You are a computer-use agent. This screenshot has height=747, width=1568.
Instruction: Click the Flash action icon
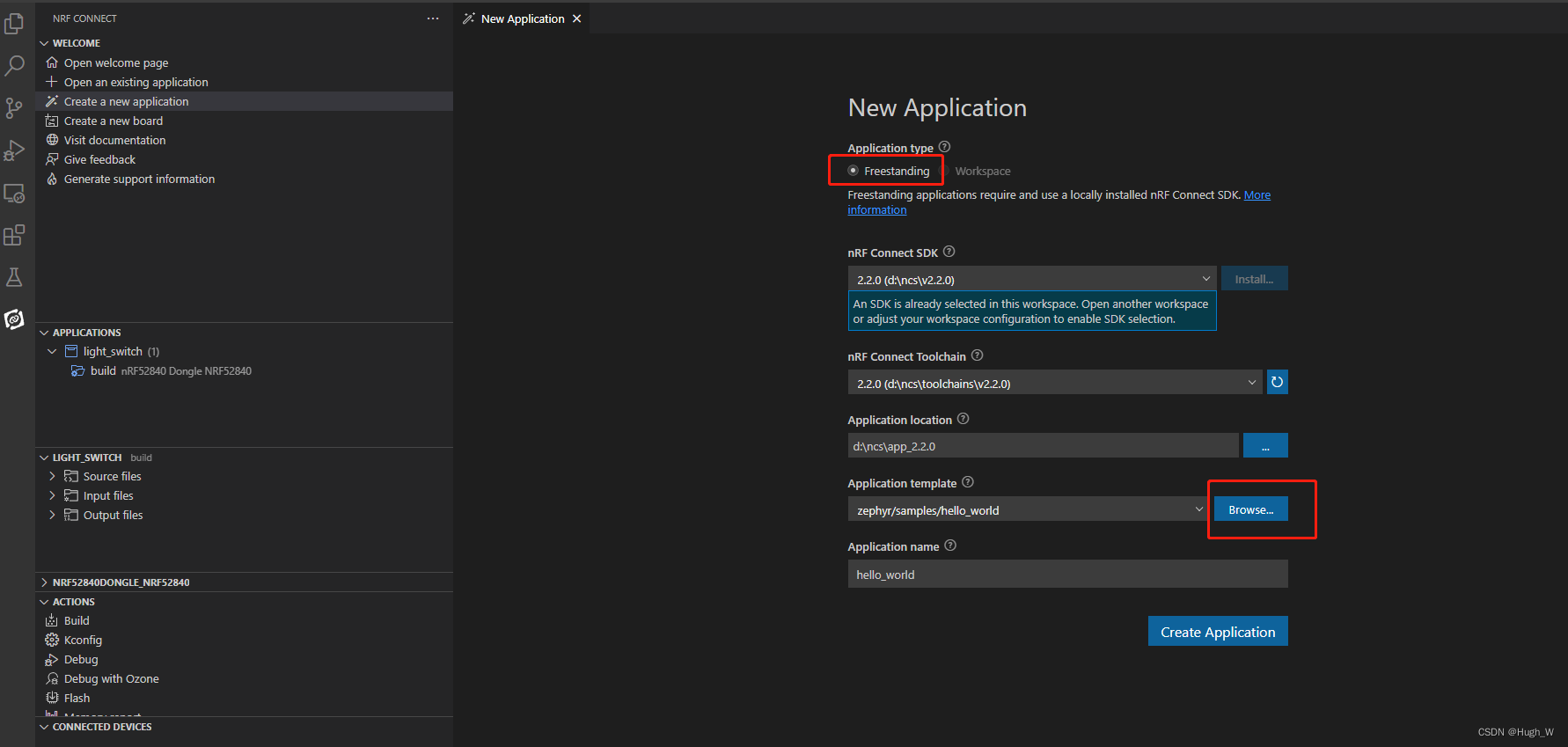(x=52, y=698)
